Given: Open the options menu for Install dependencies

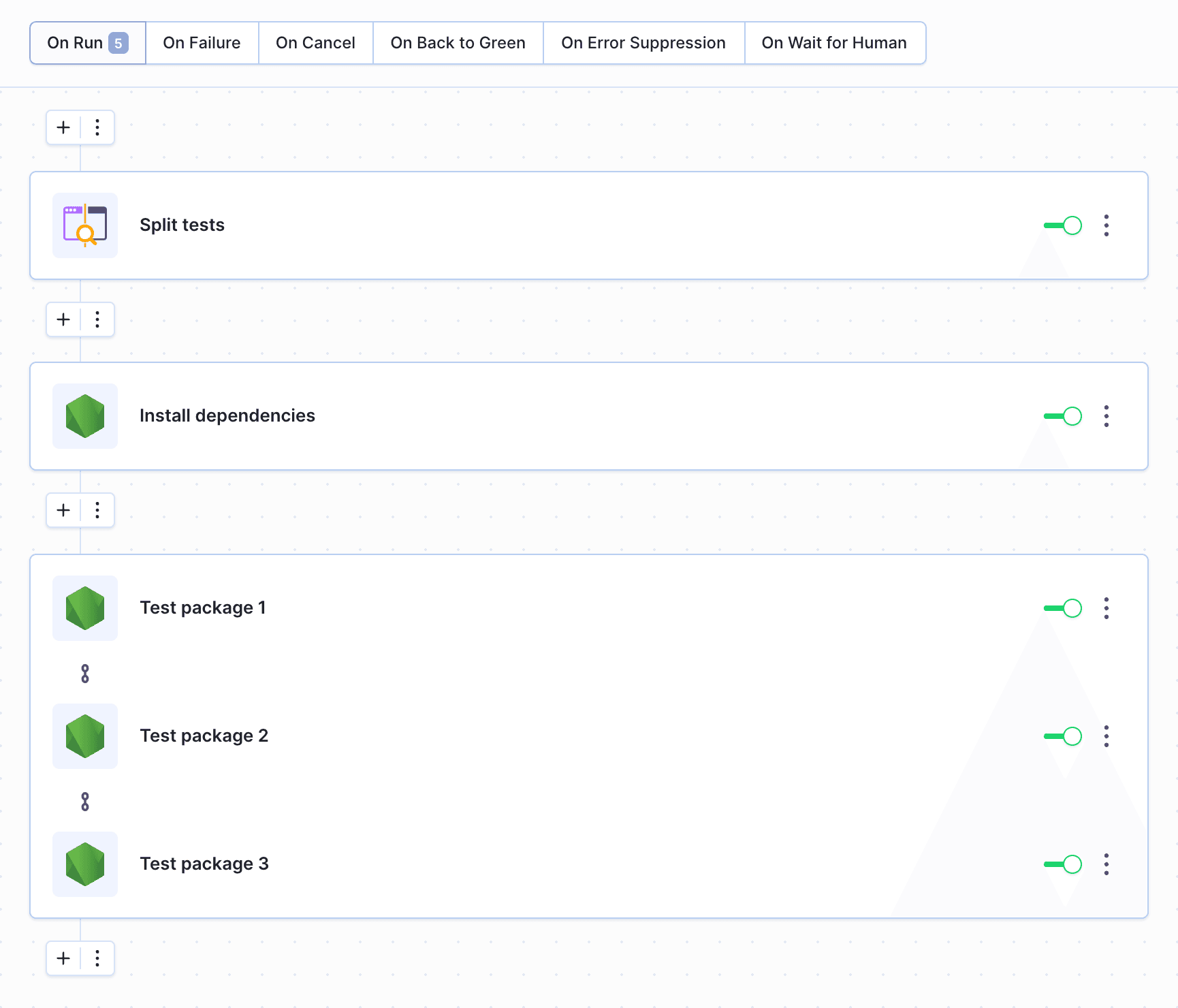Looking at the screenshot, I should [1107, 416].
